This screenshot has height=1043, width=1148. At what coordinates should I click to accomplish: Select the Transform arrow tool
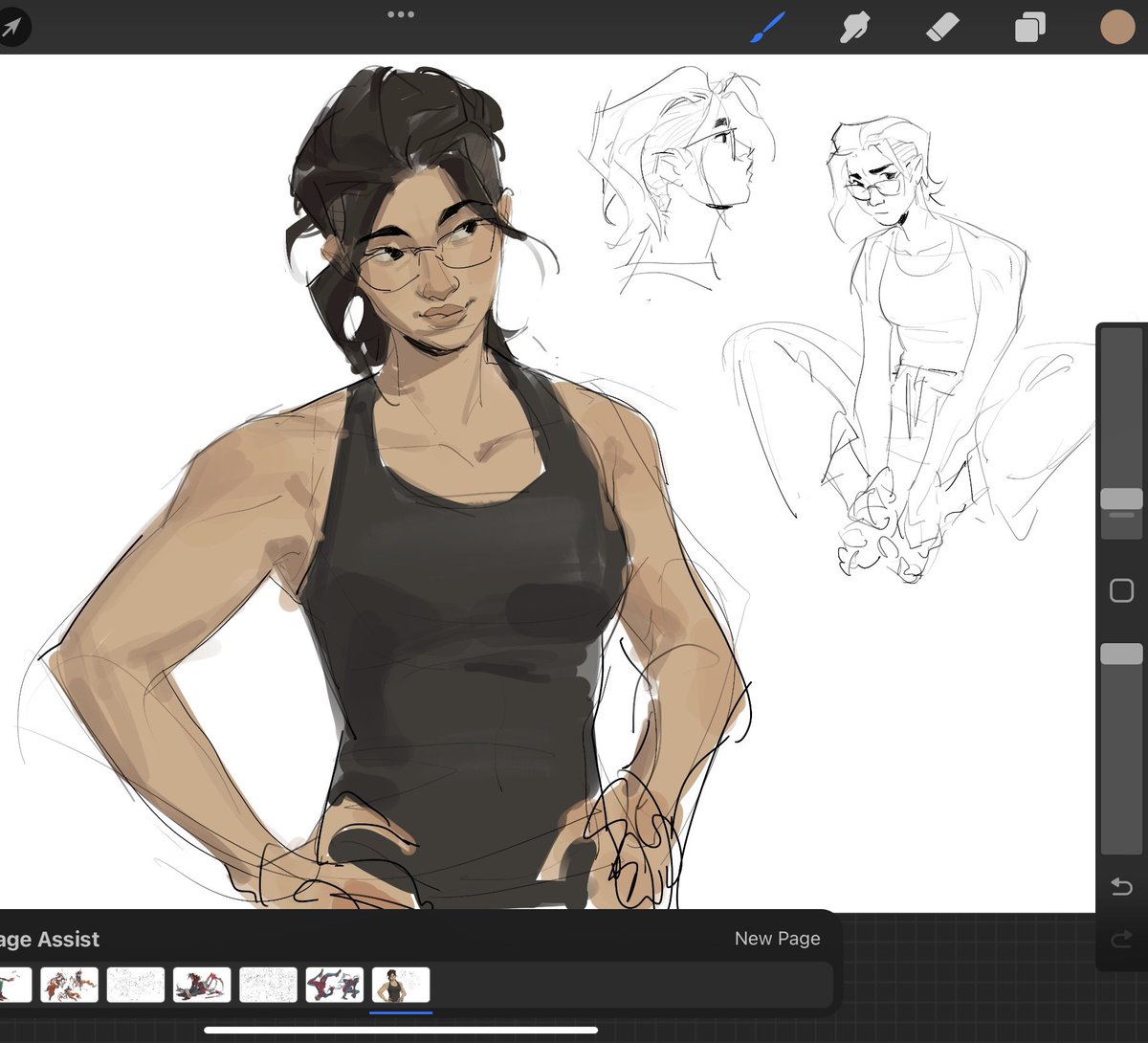point(13,27)
